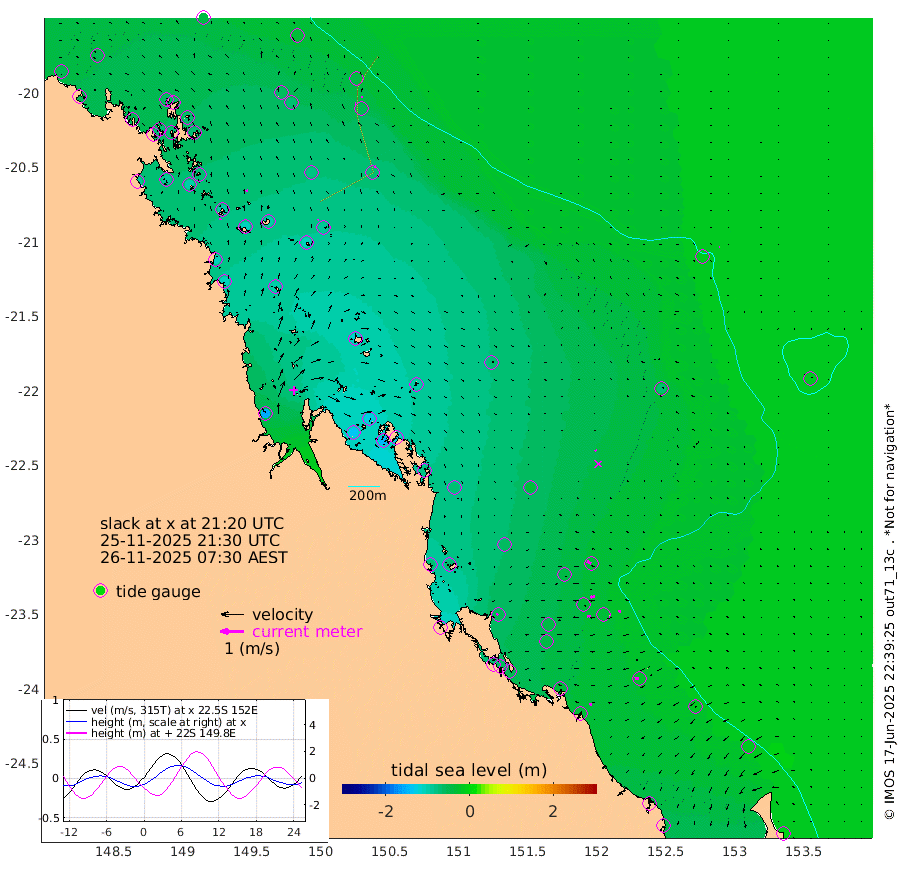900x874 pixels.
Task: Click the '153' longitude axis label
Action: [735, 852]
